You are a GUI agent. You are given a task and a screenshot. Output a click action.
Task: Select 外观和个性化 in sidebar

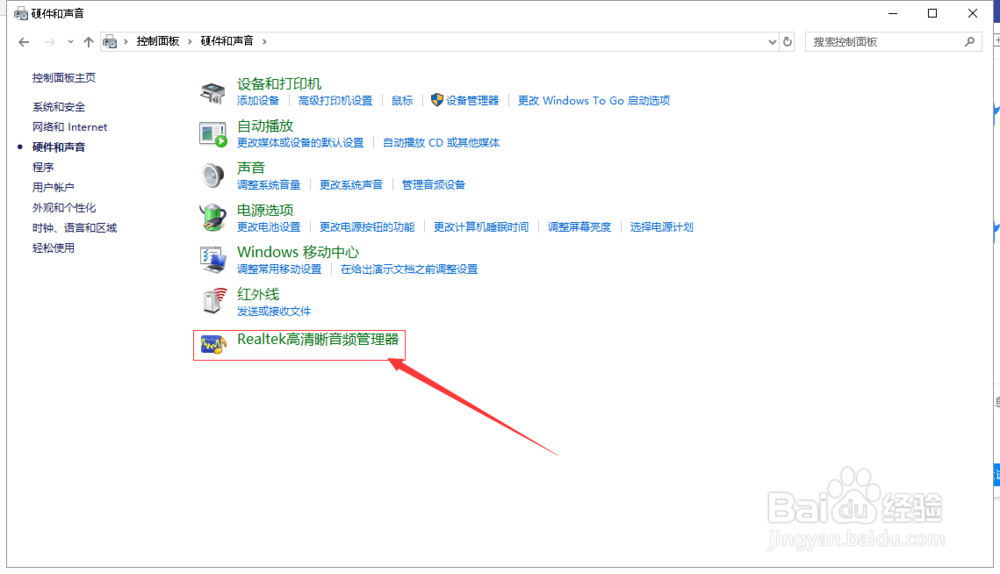[64, 208]
